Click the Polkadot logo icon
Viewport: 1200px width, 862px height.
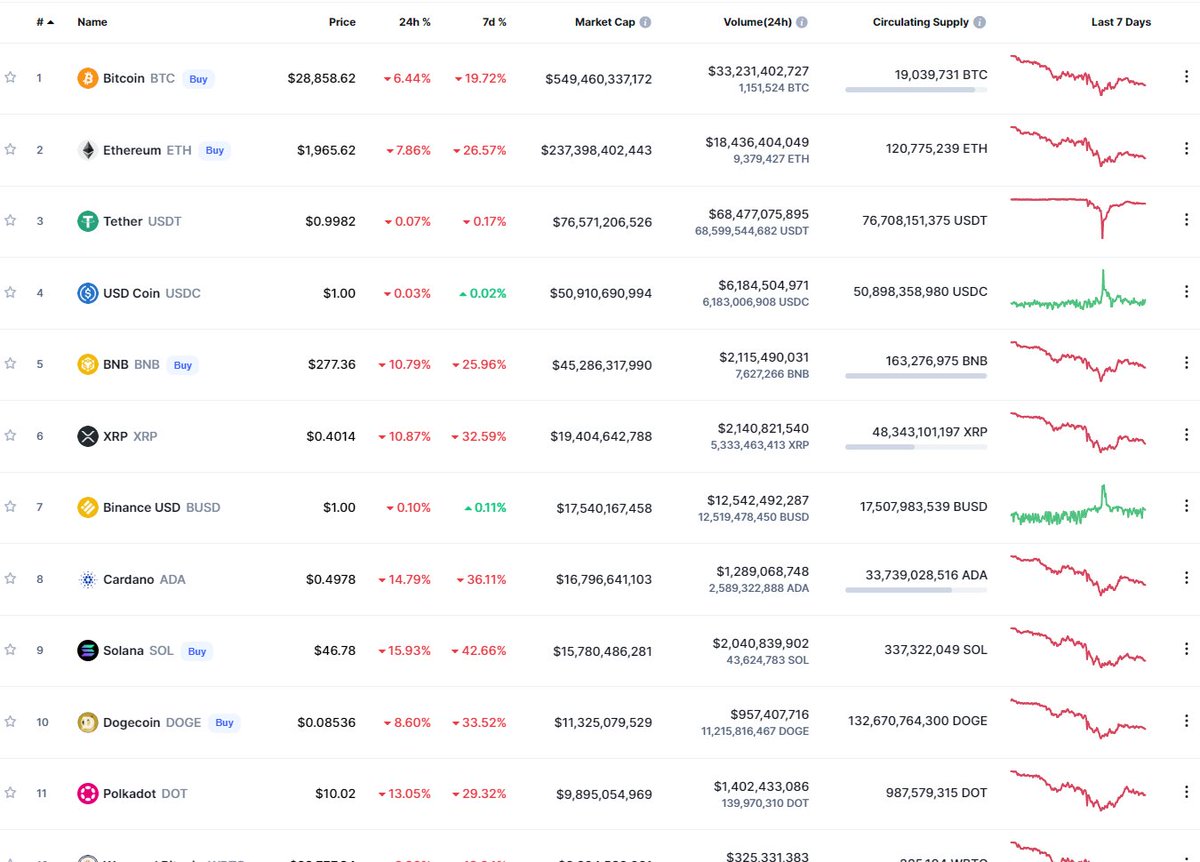click(x=88, y=793)
